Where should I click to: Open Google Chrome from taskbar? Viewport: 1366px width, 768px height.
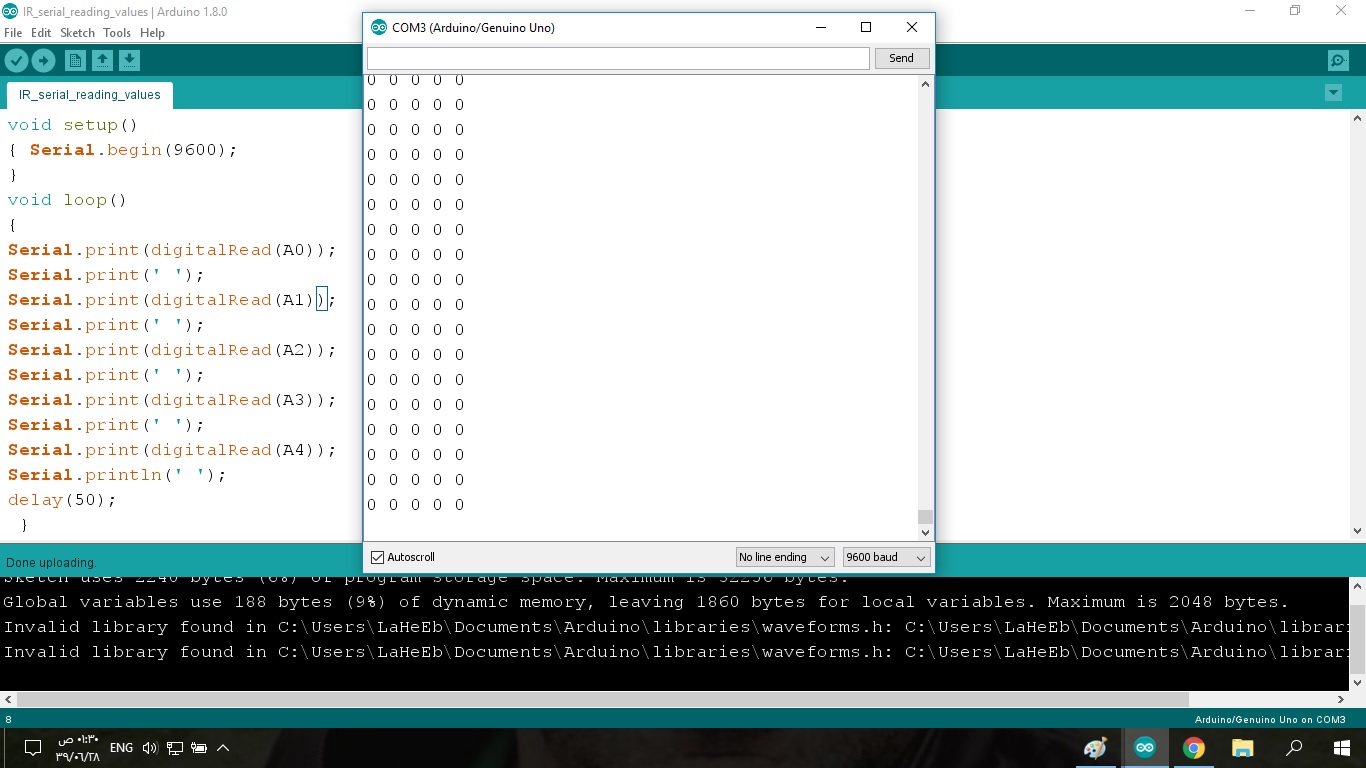click(1193, 748)
